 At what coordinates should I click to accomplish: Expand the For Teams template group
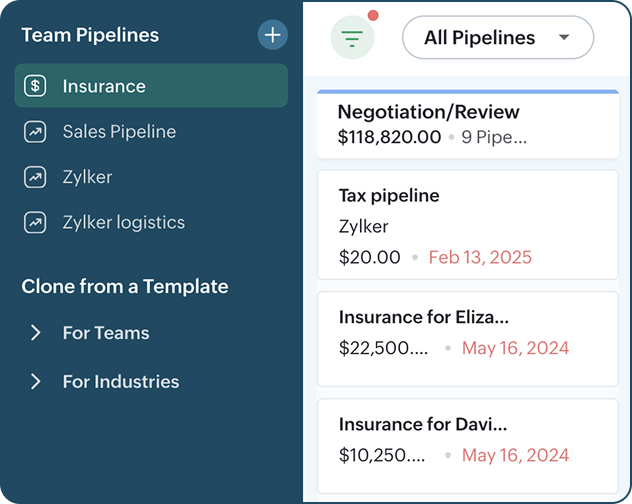(36, 333)
